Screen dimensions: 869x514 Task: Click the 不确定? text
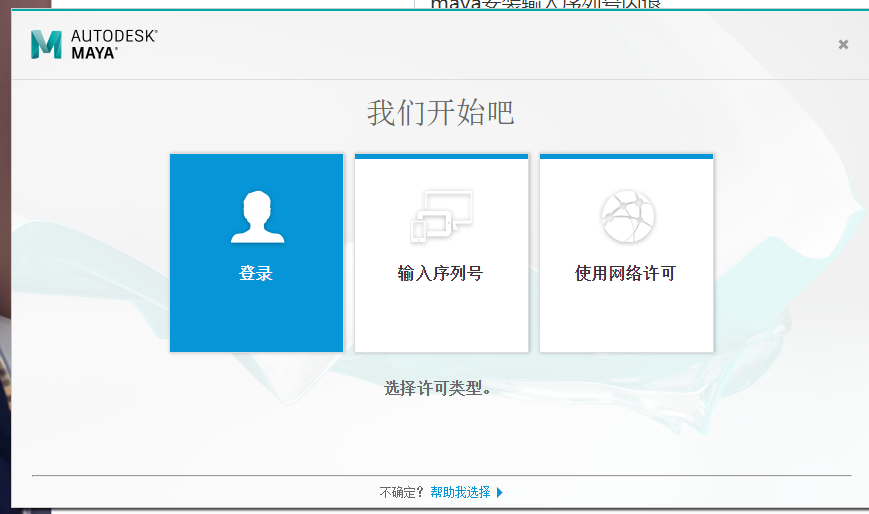pos(401,492)
